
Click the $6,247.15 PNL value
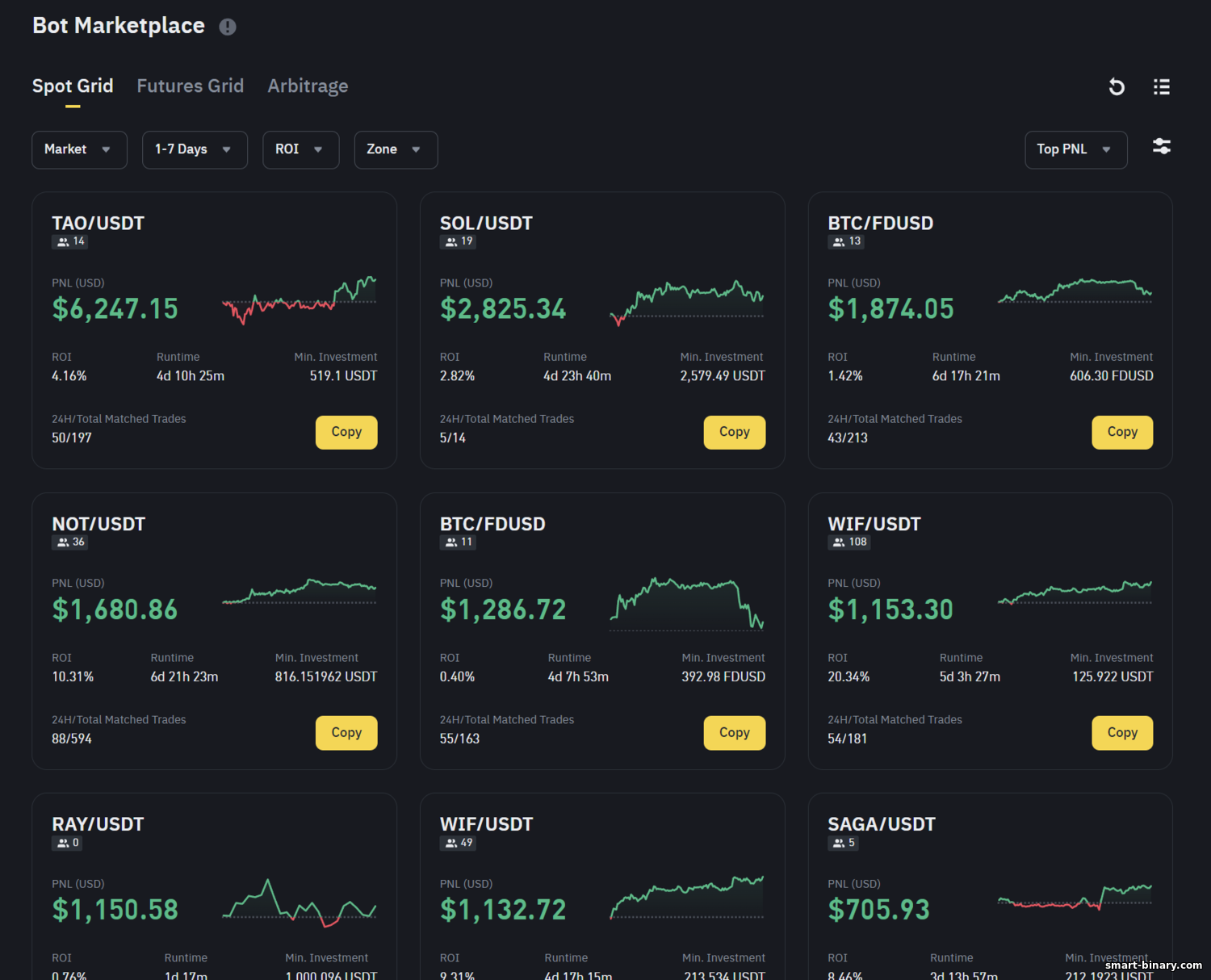click(x=115, y=308)
